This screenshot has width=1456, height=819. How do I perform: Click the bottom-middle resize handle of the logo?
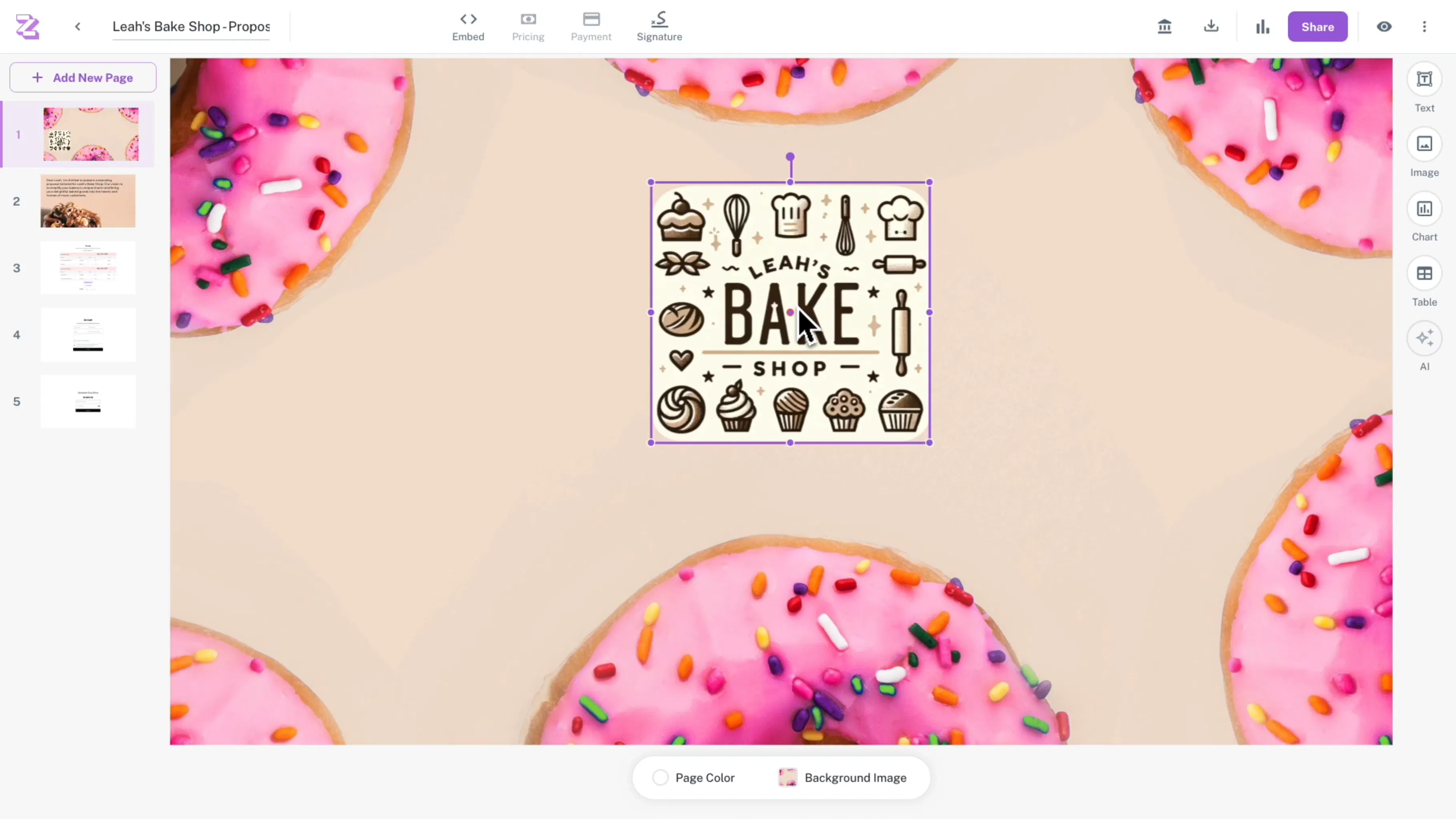click(x=790, y=443)
